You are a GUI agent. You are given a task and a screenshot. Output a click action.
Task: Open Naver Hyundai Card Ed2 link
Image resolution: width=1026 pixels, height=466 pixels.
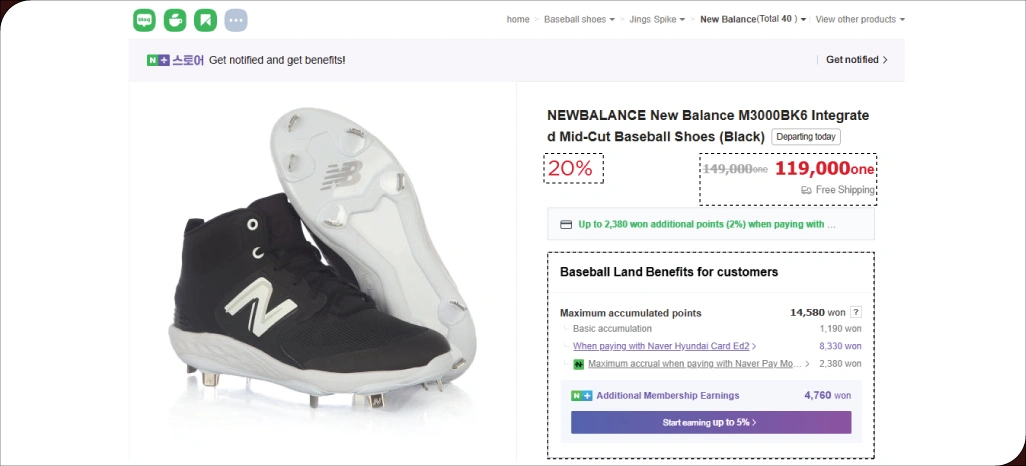point(662,346)
